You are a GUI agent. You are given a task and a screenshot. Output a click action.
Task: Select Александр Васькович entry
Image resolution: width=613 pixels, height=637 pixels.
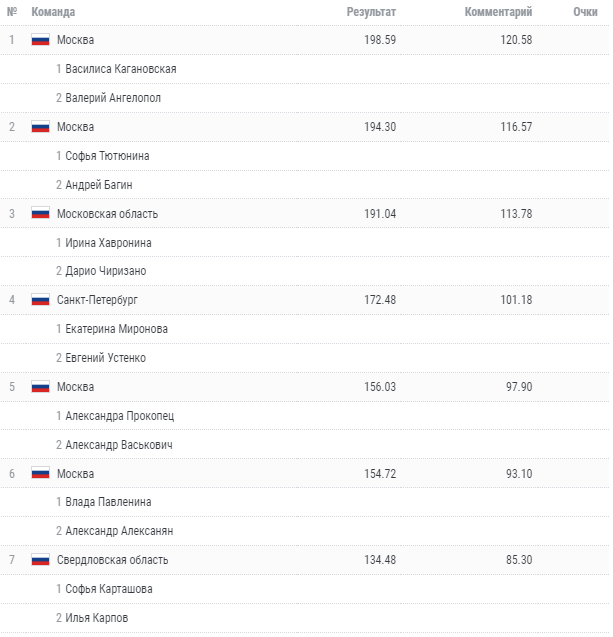119,445
